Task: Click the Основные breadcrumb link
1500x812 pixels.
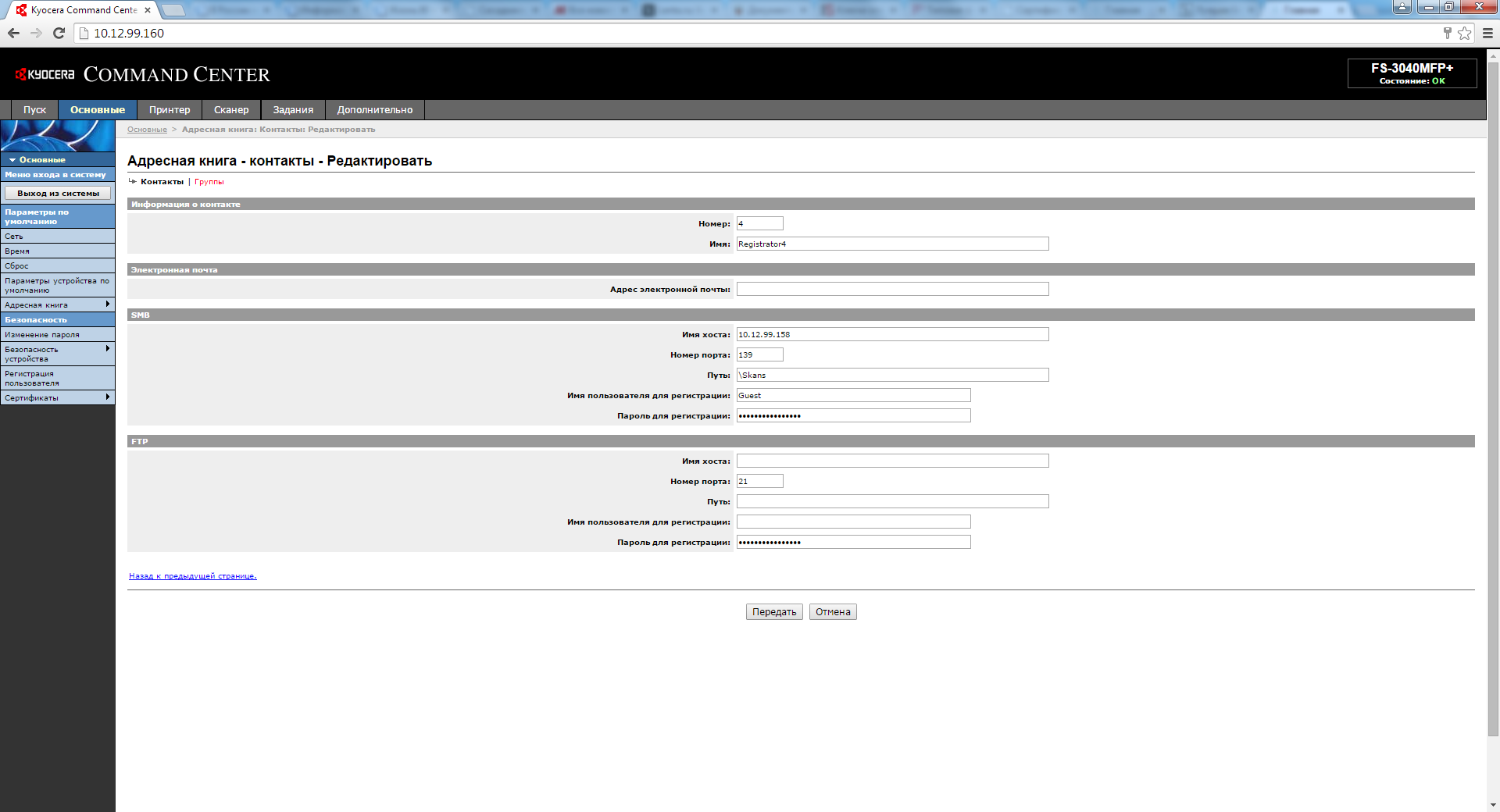Action: (147, 130)
